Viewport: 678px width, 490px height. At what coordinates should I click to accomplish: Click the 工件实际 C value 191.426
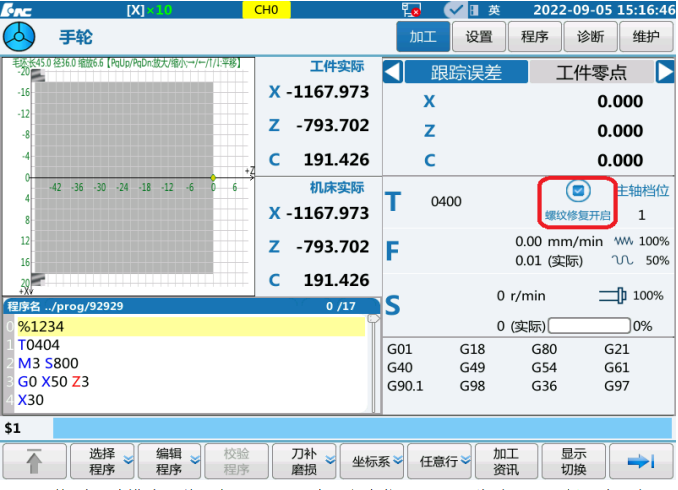[x=336, y=160]
